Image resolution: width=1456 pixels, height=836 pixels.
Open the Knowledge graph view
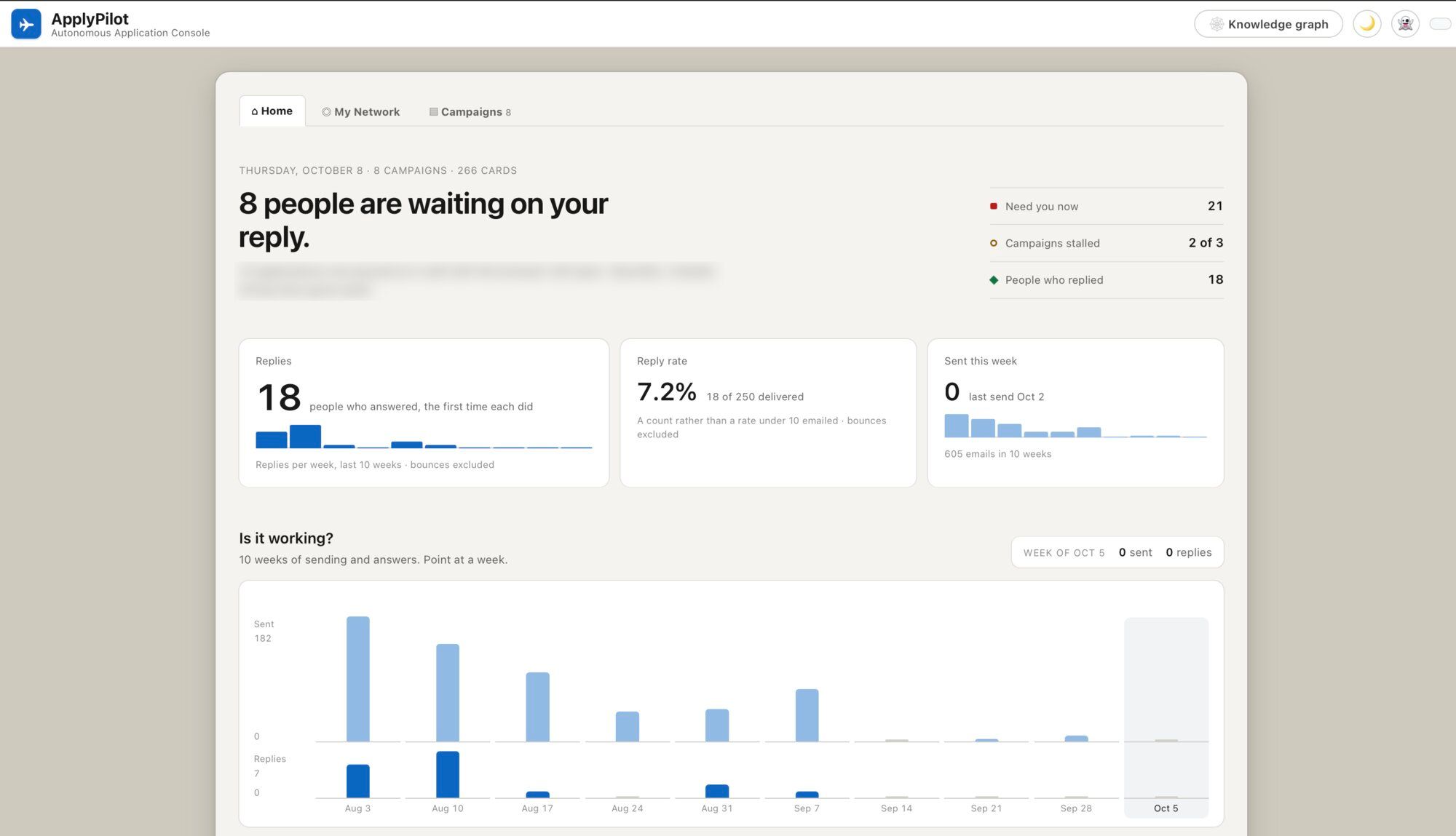[x=1268, y=24]
